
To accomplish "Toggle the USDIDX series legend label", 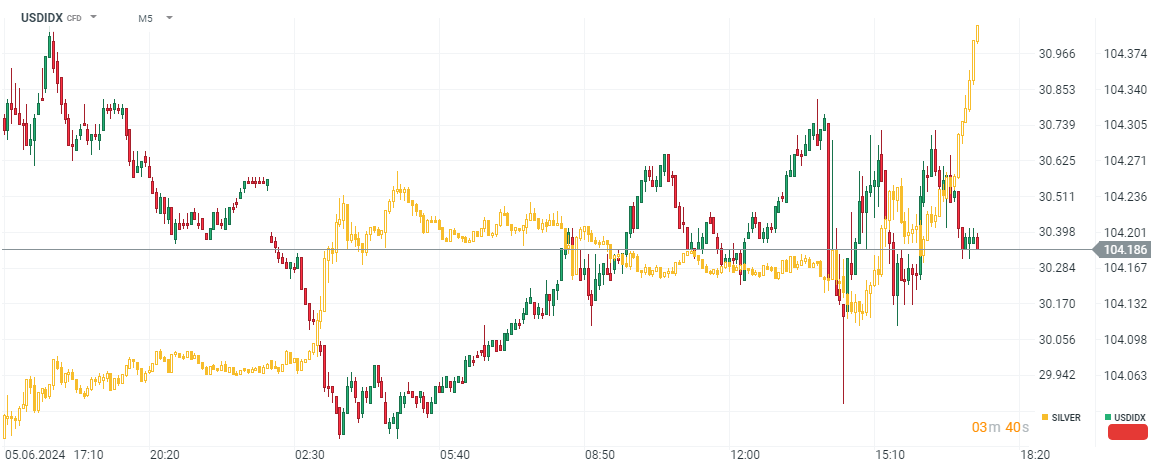I will (1130, 417).
